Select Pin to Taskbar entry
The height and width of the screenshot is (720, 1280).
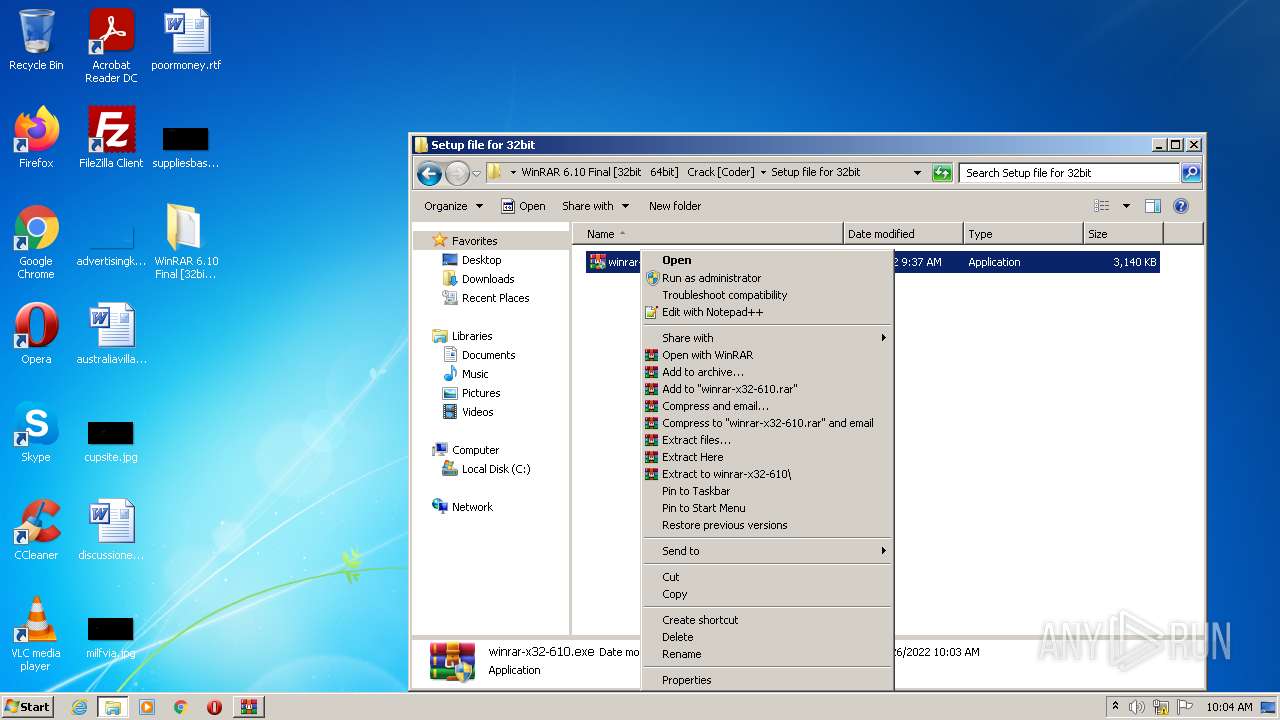coord(767,491)
